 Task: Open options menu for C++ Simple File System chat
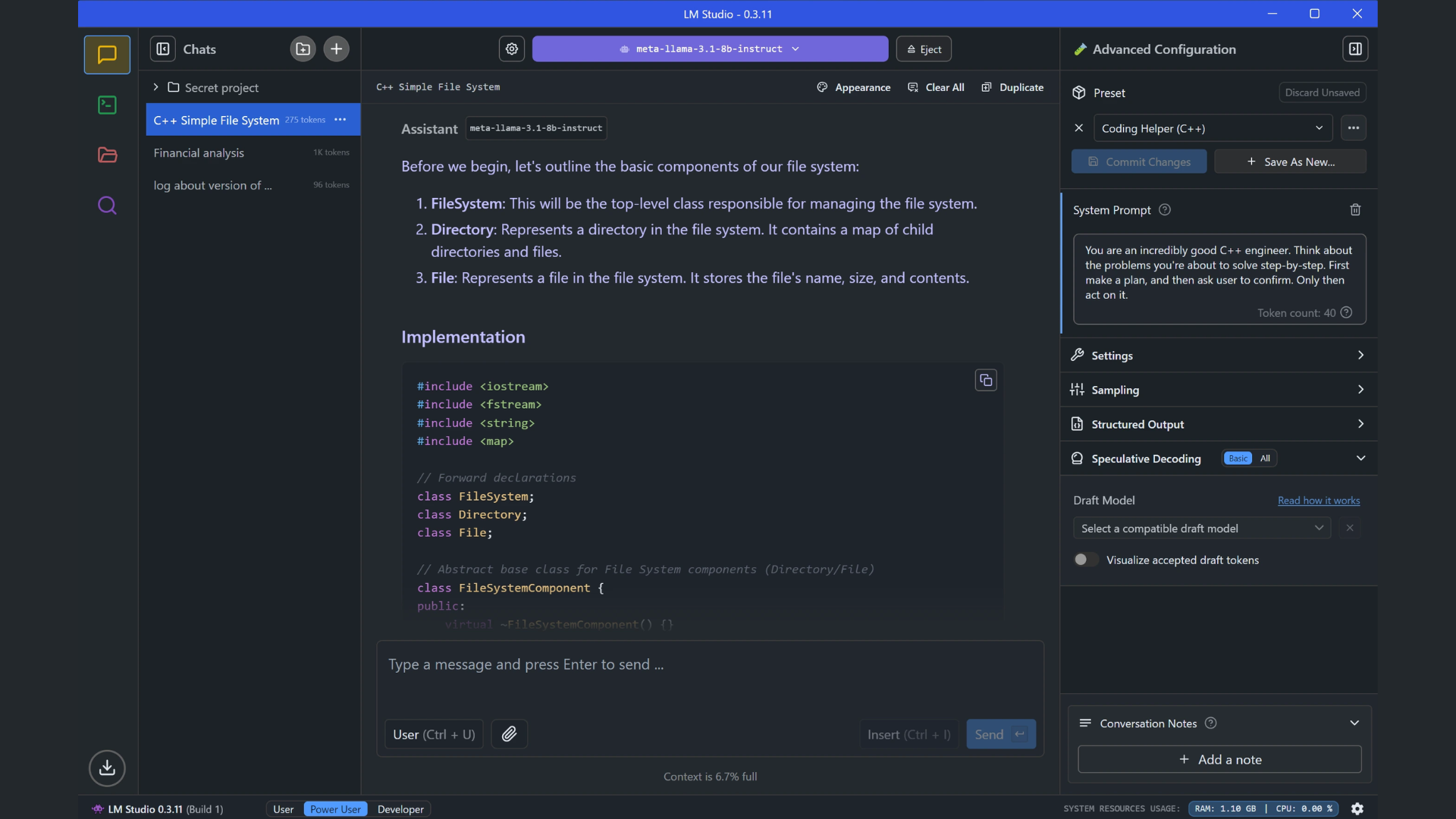[340, 120]
